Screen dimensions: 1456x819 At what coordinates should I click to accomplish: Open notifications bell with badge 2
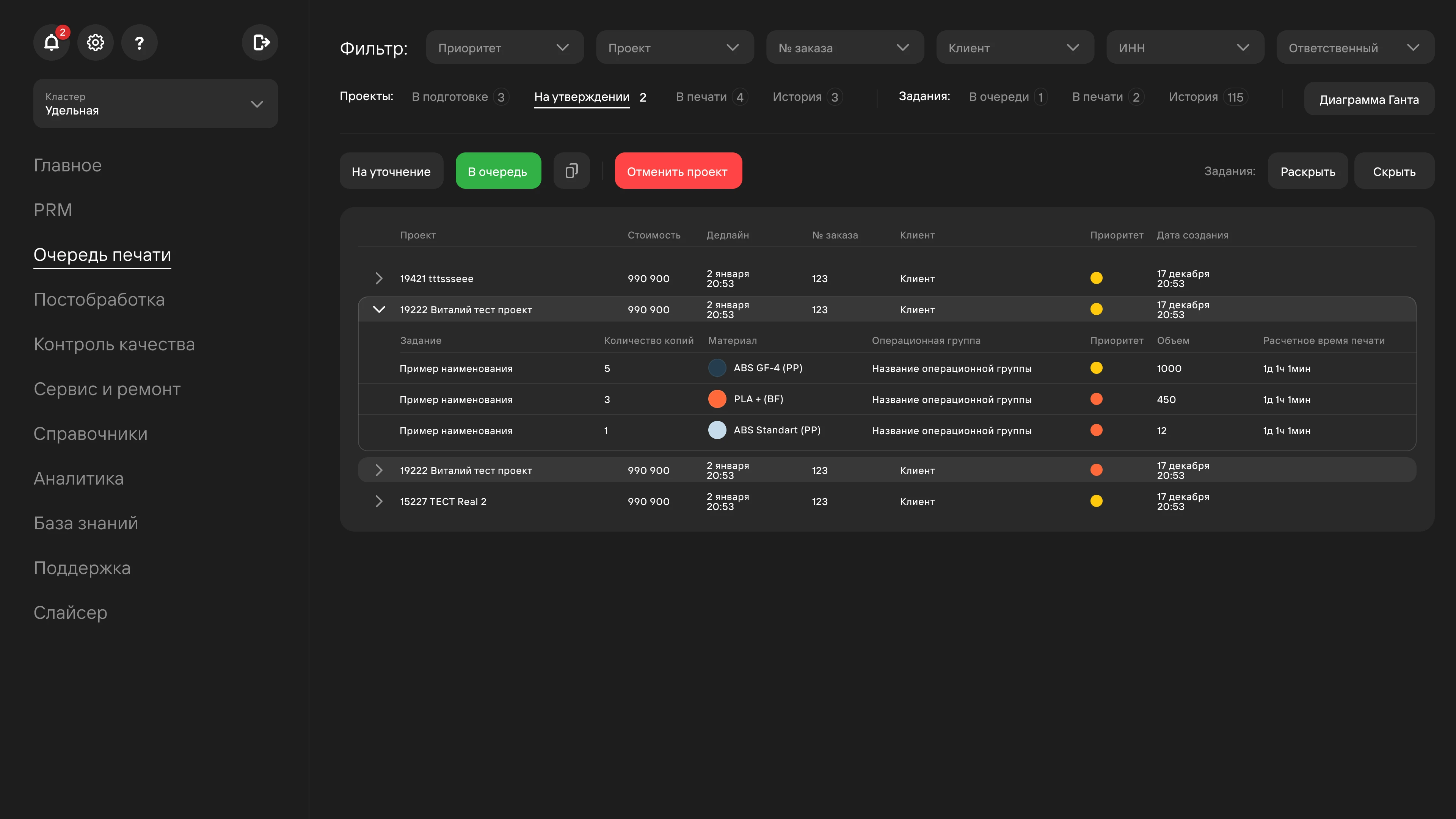click(52, 42)
